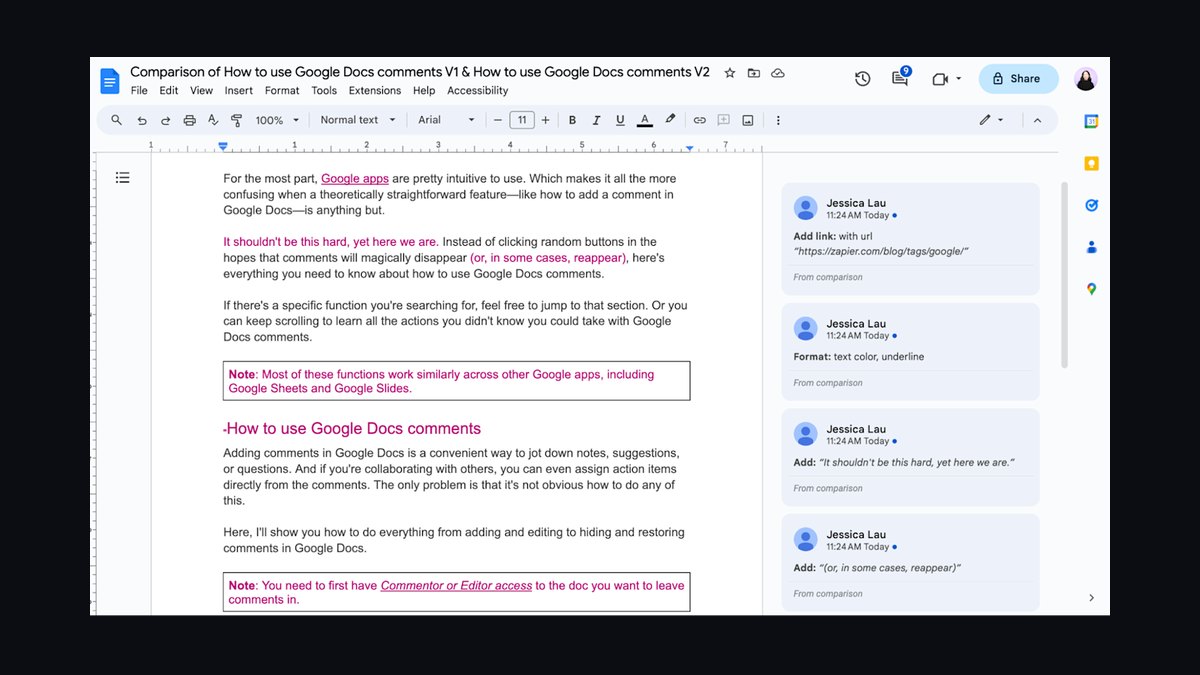Open the Insert menu

(239, 90)
